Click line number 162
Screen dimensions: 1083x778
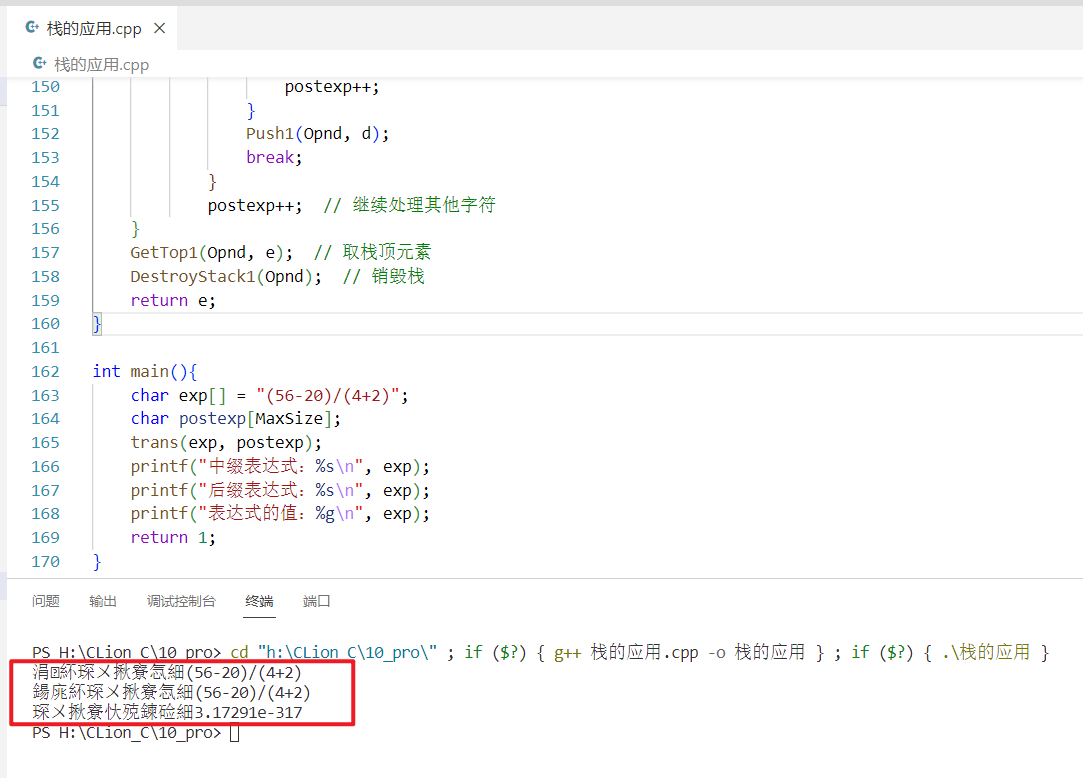[x=46, y=372]
